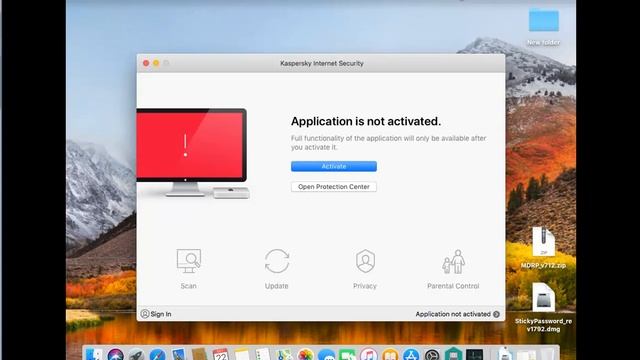This screenshot has width=640, height=360.
Task: Open Finder in the Dock
Action: [95, 354]
